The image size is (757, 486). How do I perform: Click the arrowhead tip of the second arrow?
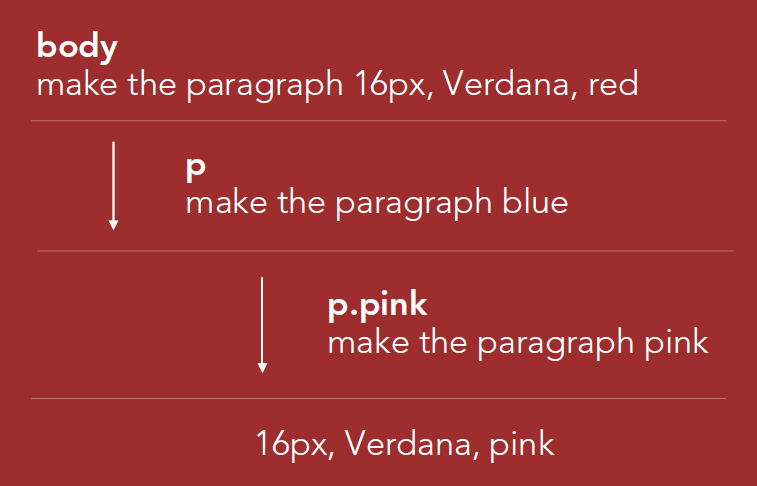262,369
